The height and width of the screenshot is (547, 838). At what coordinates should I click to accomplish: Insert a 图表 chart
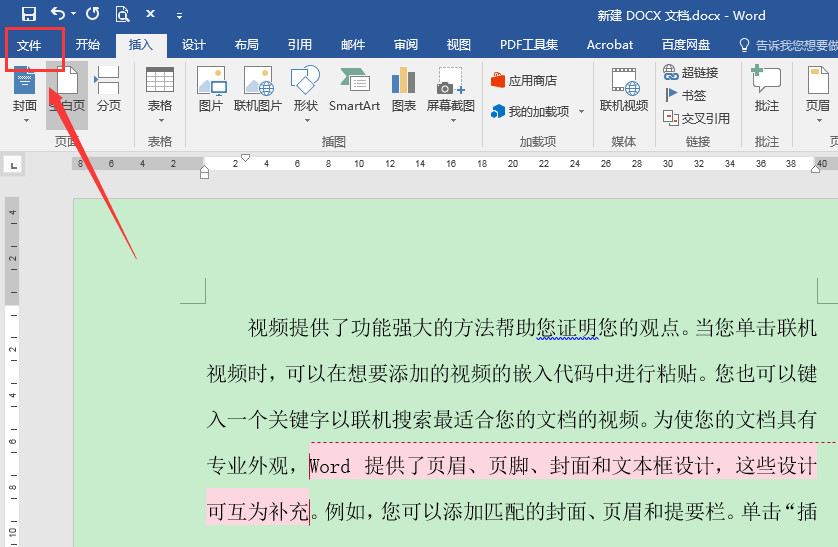coord(404,89)
